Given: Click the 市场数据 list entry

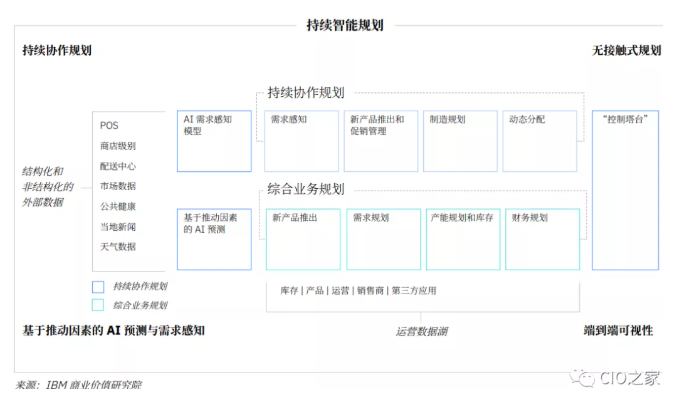Looking at the screenshot, I should tap(118, 186).
